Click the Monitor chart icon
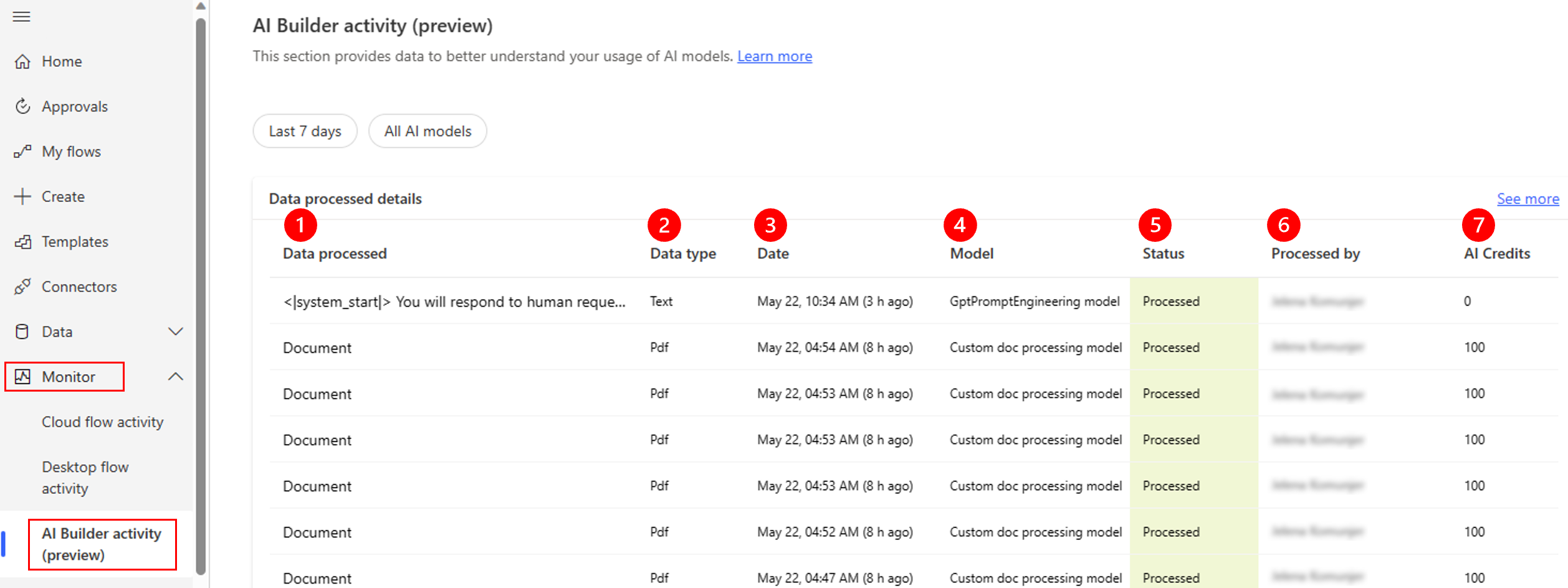The image size is (1568, 588). (22, 377)
